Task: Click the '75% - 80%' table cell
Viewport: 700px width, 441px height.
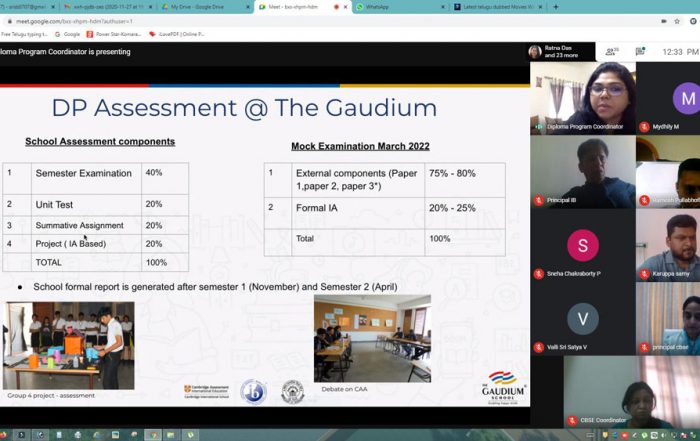Action: pyautogui.click(x=465, y=180)
